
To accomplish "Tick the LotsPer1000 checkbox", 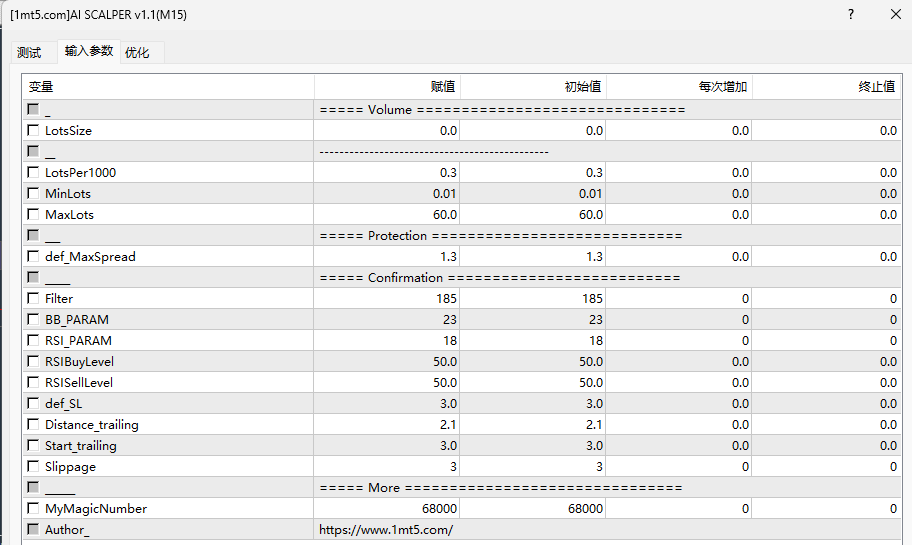I will tap(33, 172).
